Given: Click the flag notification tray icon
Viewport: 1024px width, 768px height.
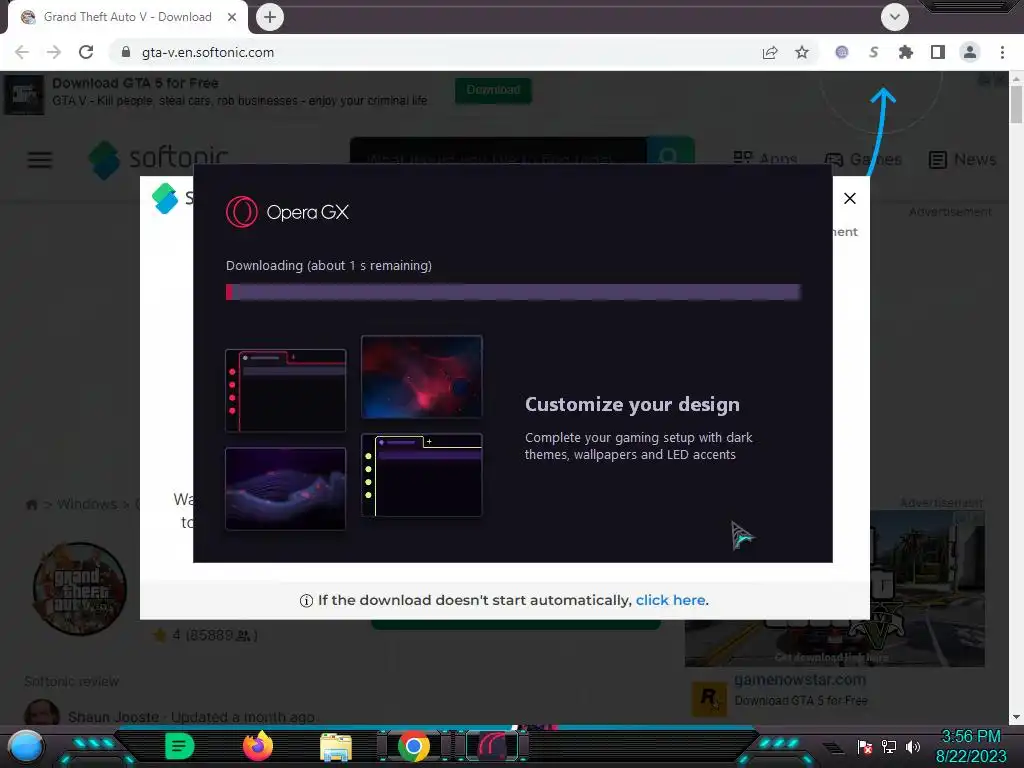Looking at the screenshot, I should point(865,747).
